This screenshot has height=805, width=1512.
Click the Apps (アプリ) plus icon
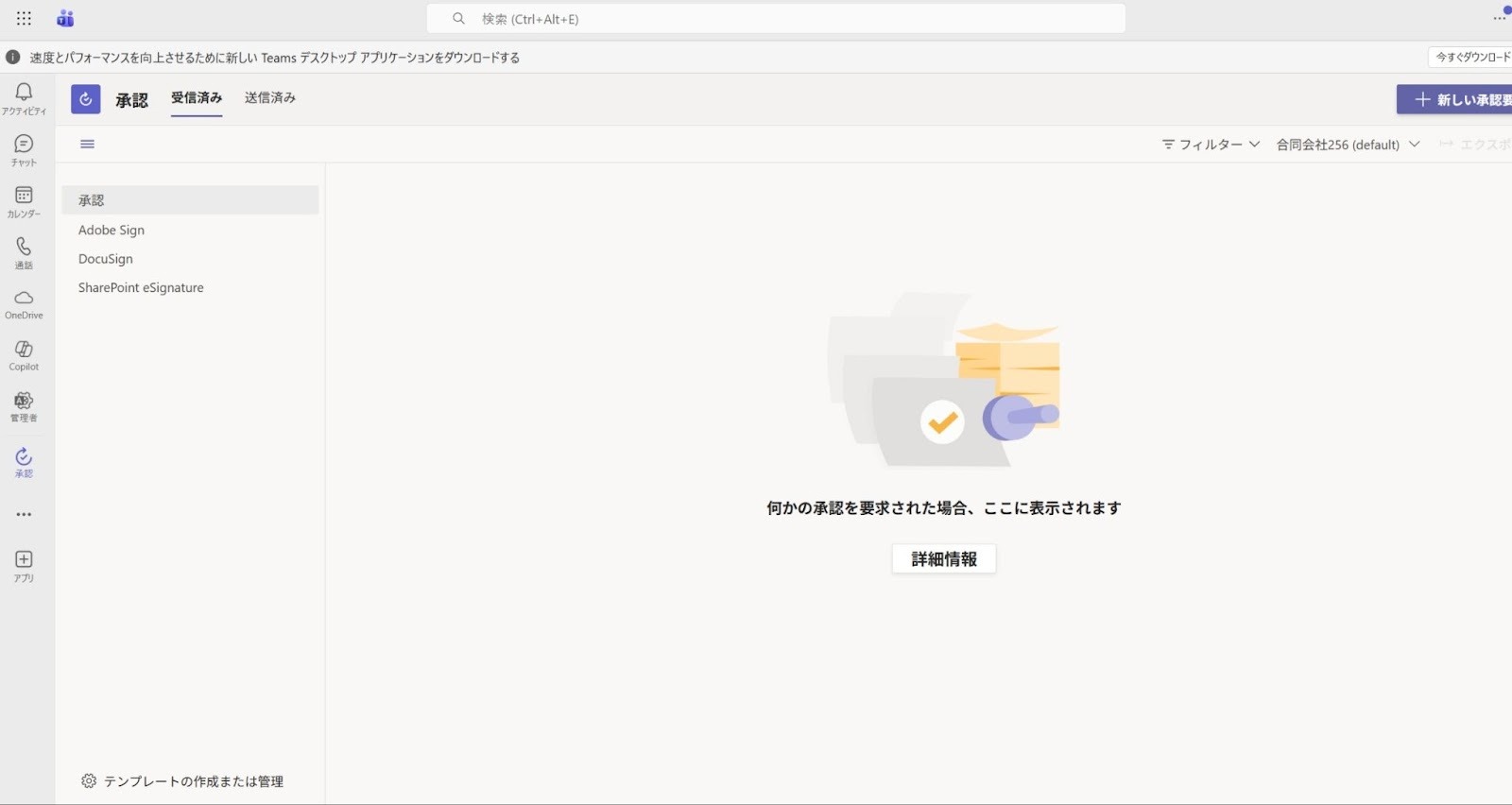(x=24, y=559)
